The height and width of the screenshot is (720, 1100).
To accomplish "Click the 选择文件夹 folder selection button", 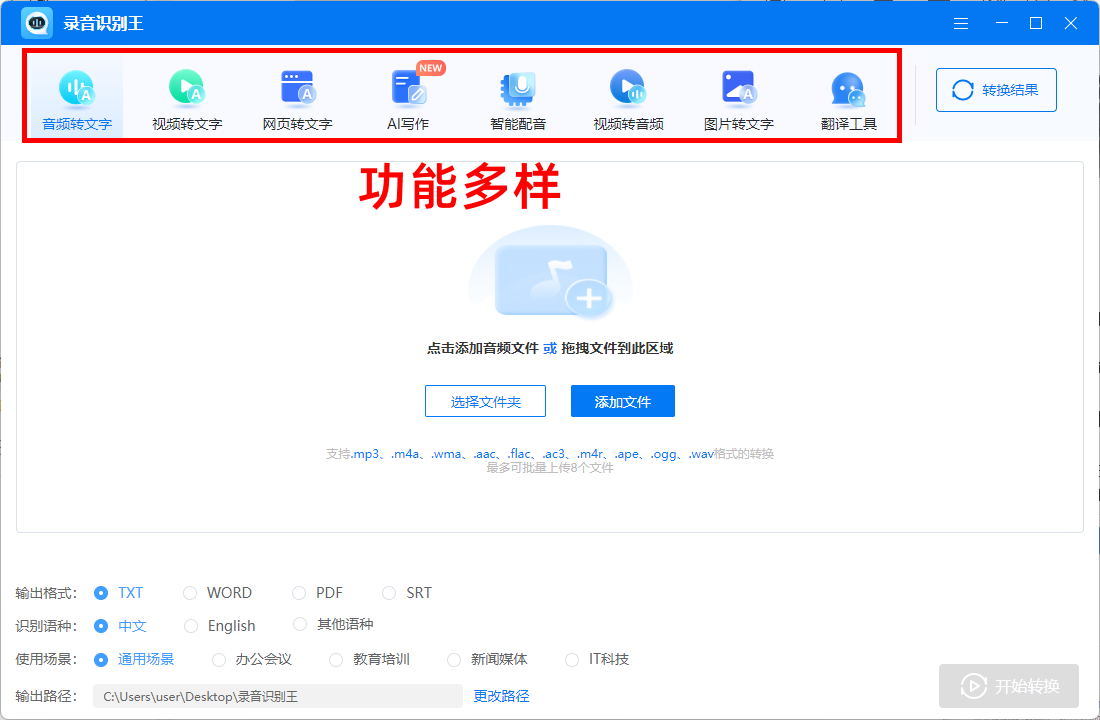I will 485,400.
